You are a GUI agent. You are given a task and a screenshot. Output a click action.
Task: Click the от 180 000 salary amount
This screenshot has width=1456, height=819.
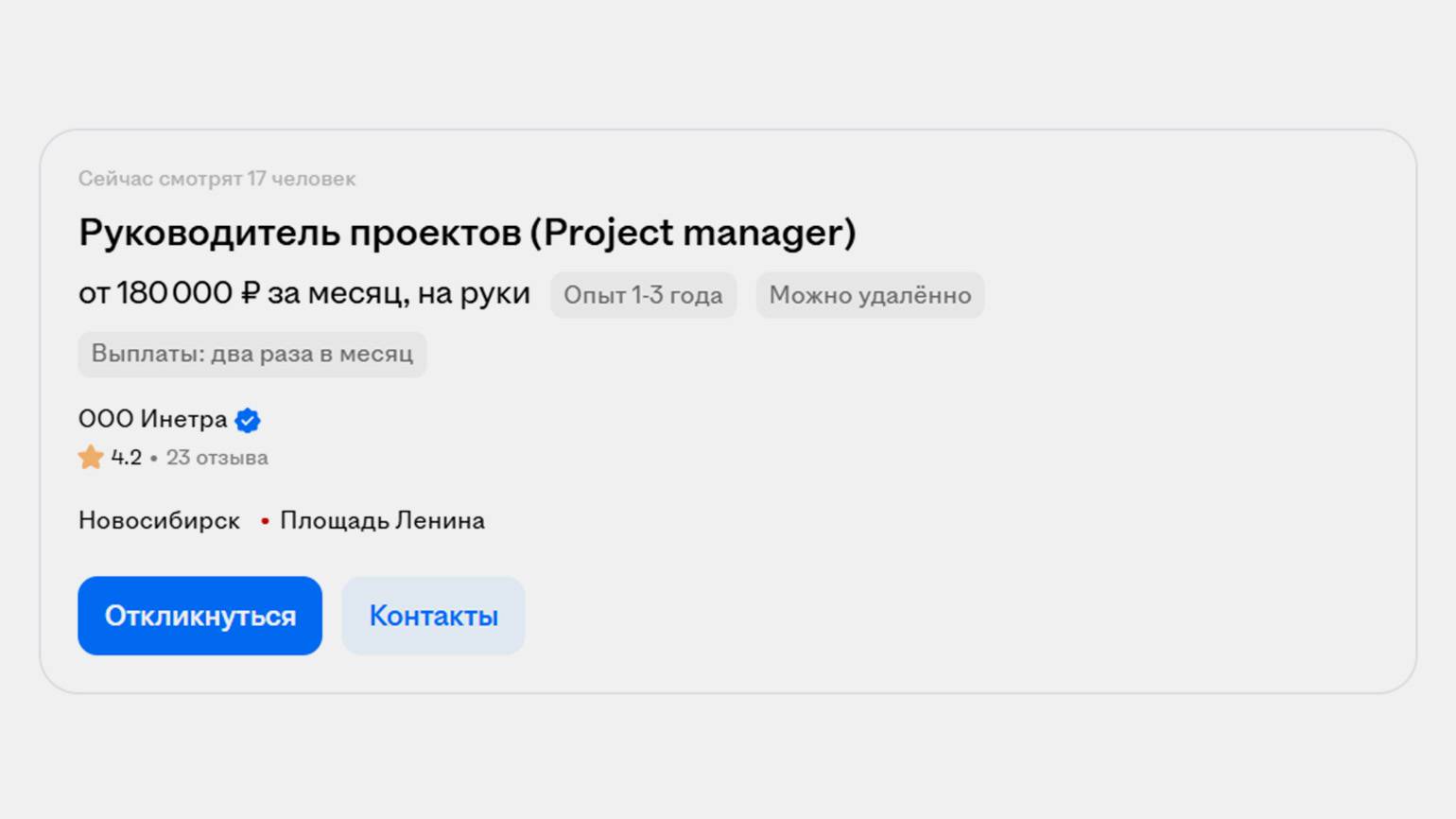tap(155, 294)
